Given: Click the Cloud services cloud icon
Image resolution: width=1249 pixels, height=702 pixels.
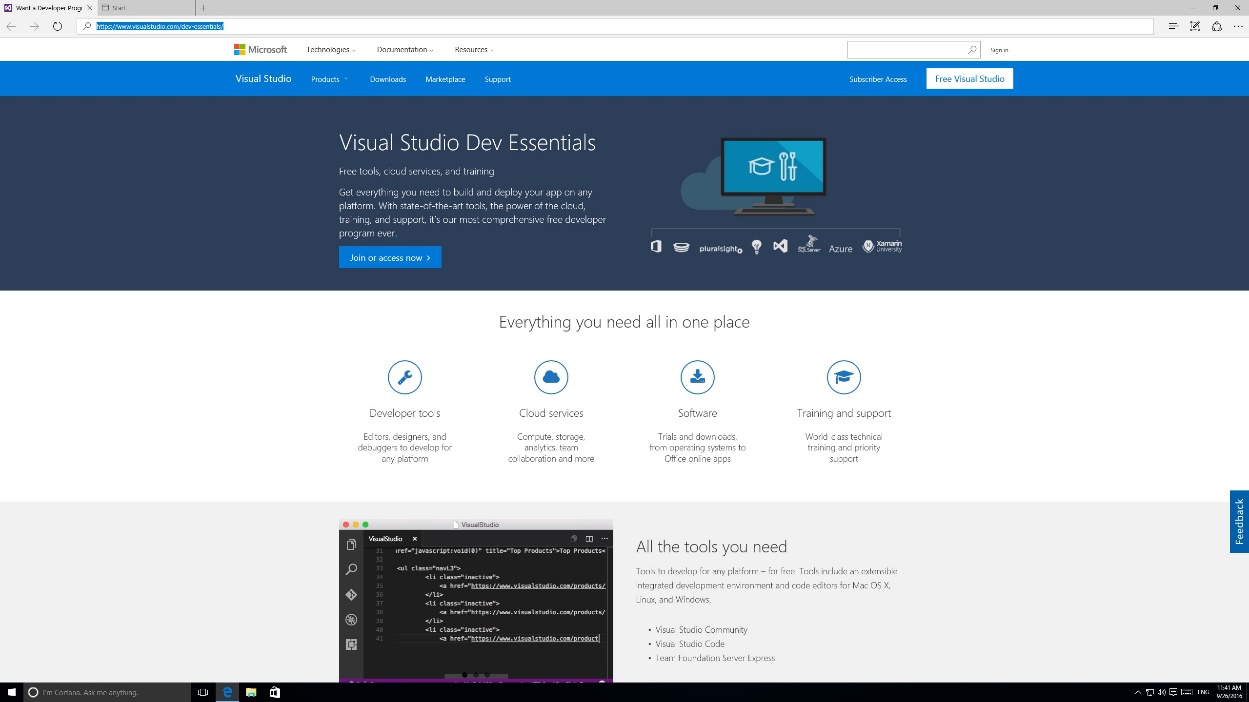Looking at the screenshot, I should click(x=551, y=377).
